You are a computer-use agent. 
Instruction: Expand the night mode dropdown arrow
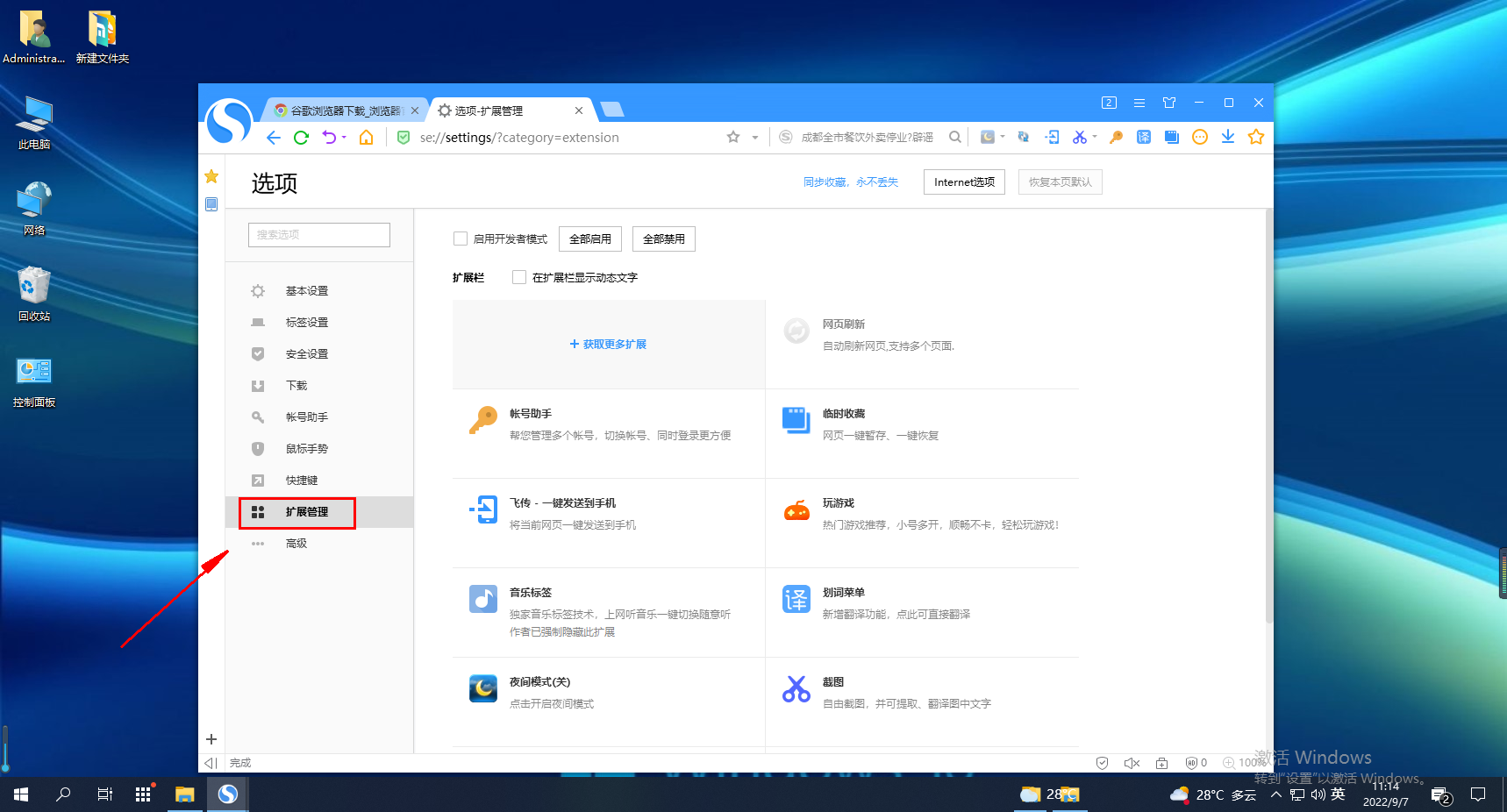[1003, 137]
